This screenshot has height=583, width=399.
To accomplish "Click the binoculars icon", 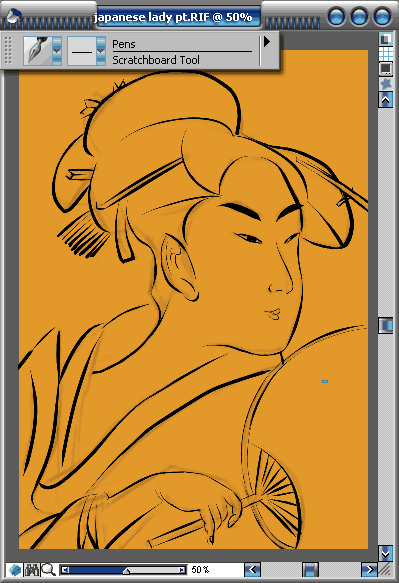I will click(32, 569).
